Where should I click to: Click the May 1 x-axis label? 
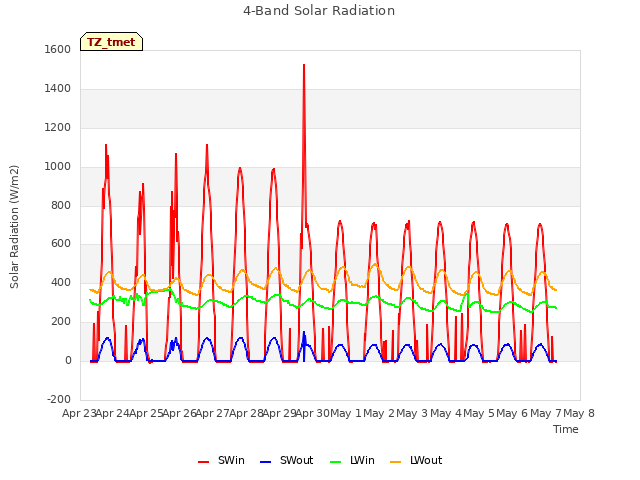click(346, 413)
